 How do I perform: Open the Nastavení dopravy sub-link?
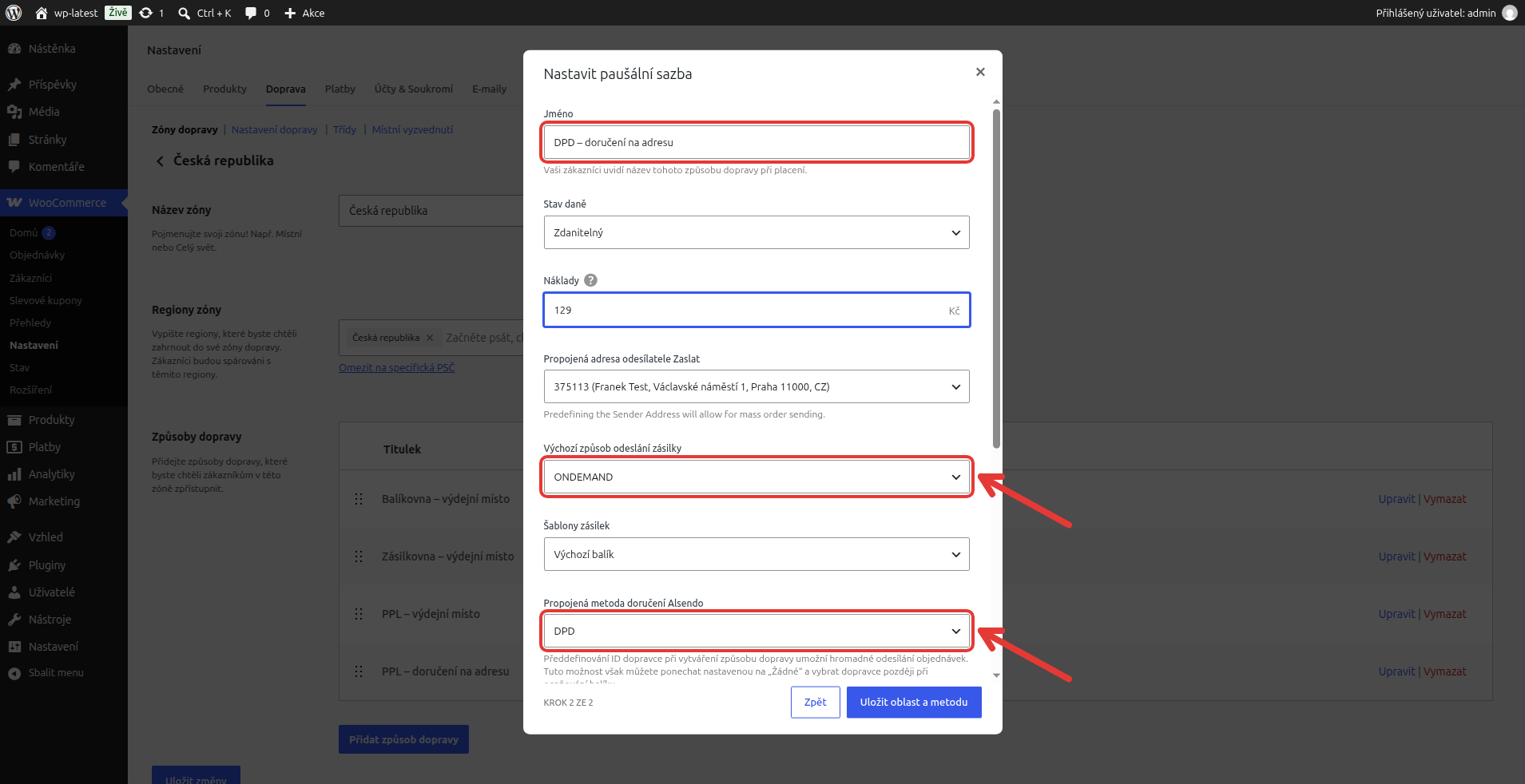coord(274,130)
